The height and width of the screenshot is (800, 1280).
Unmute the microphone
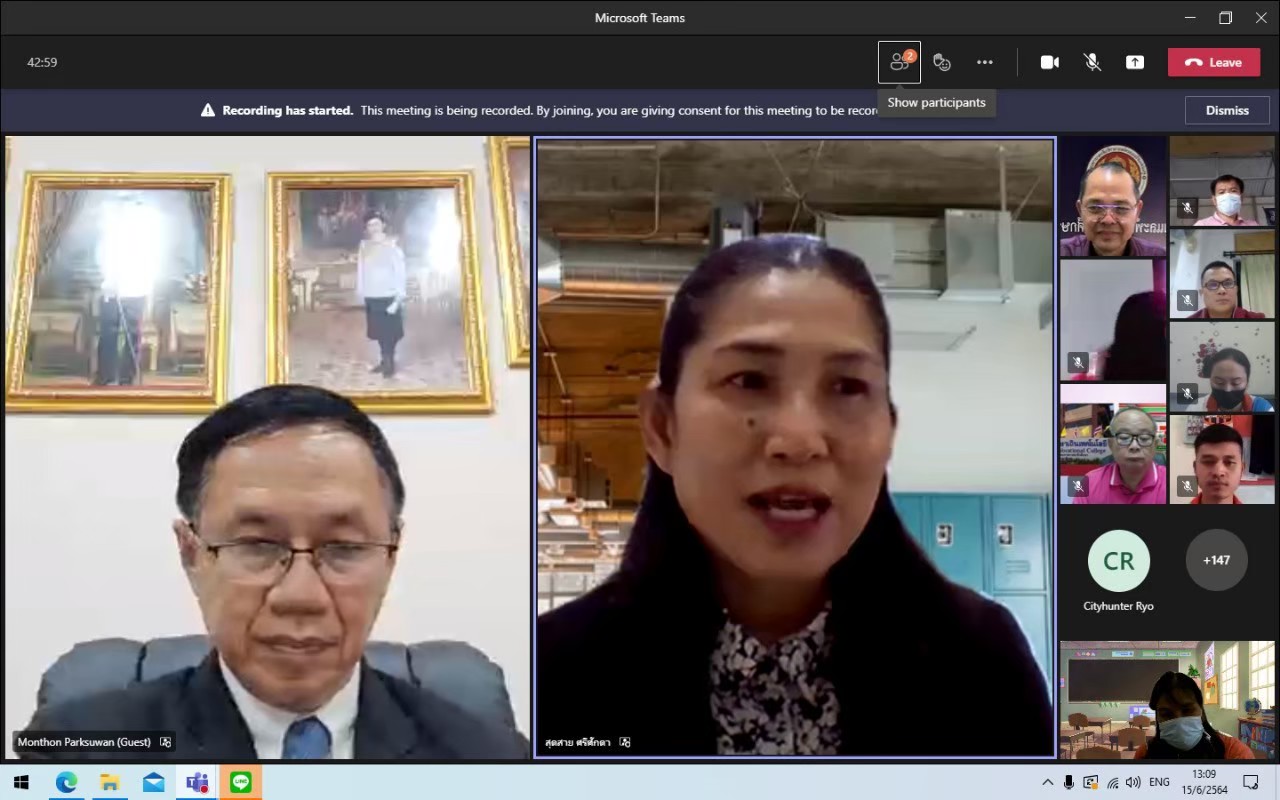click(1092, 62)
